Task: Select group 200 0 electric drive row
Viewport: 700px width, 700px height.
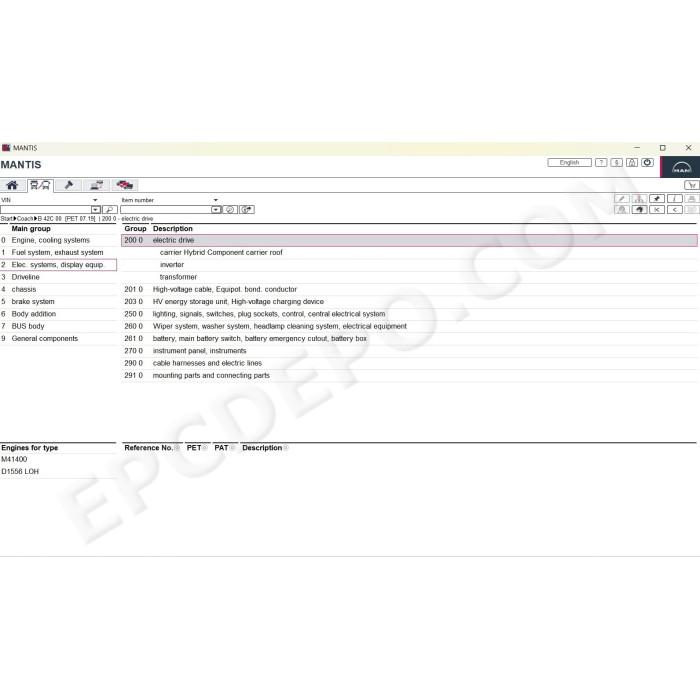Action: pos(409,240)
